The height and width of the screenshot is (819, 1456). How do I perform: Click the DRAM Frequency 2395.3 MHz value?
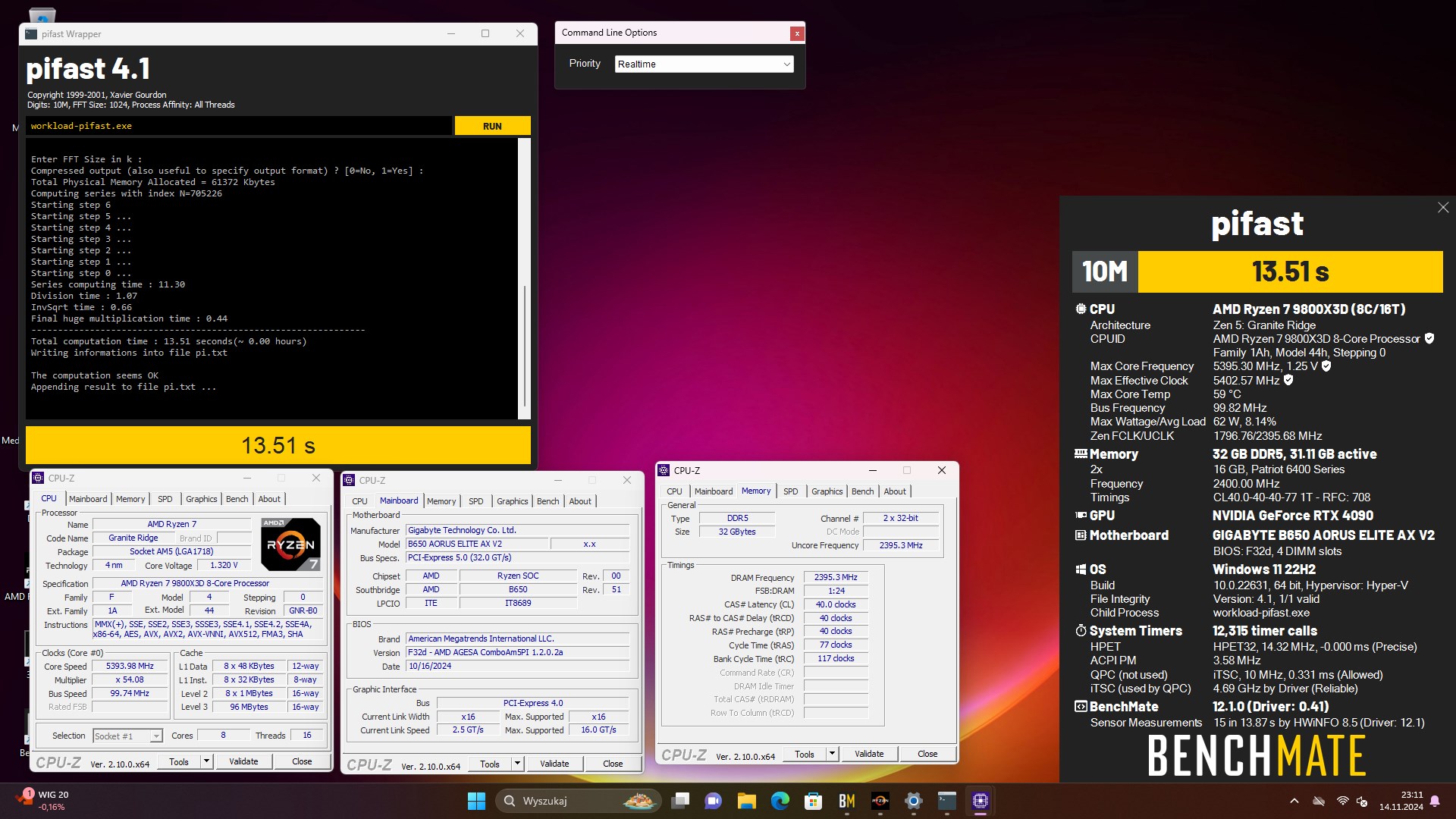[836, 578]
